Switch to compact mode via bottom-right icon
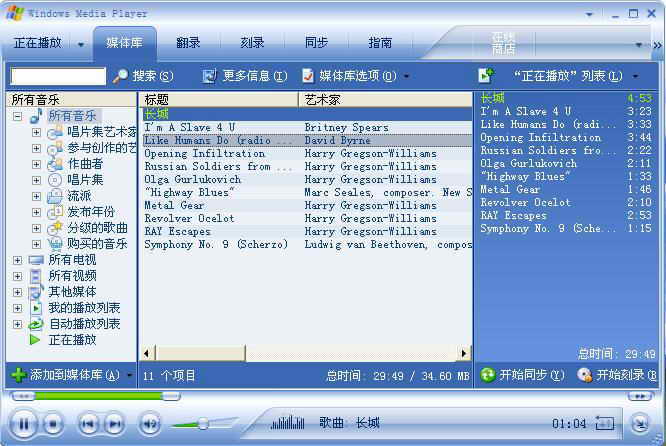The image size is (666, 446). pos(639,424)
